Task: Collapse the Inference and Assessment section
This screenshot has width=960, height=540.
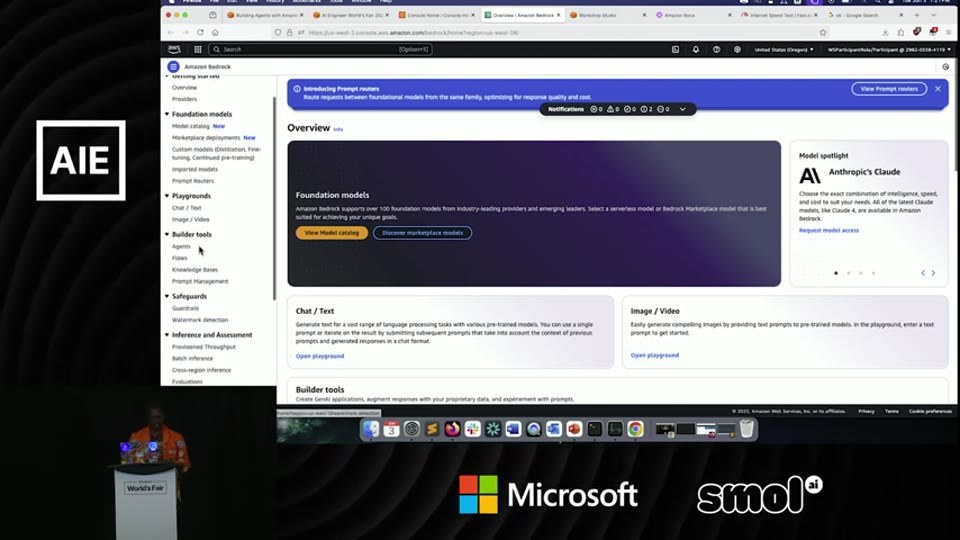Action: 167,335
